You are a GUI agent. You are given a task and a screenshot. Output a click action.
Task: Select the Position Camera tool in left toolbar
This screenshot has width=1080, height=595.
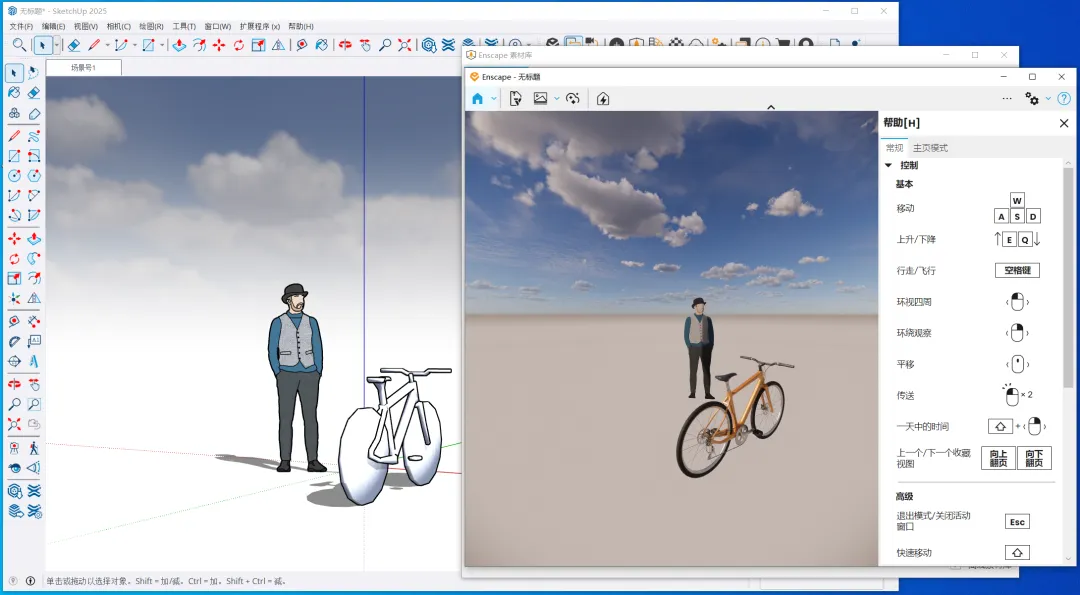click(14, 448)
